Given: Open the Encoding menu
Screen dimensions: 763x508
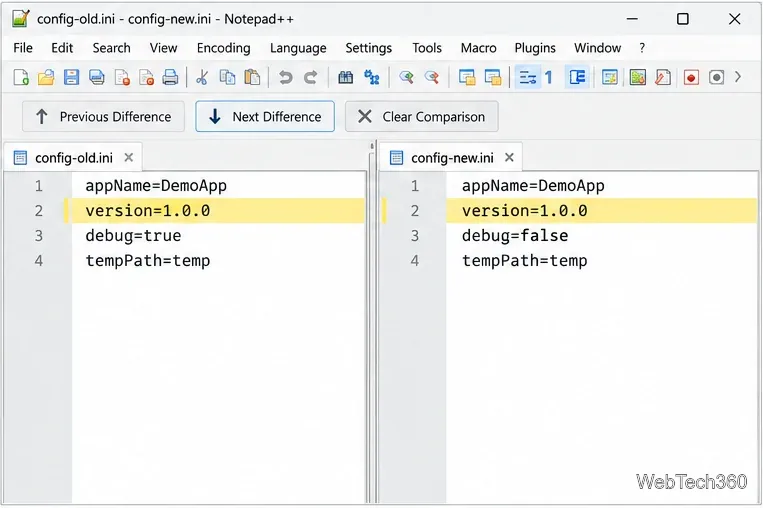Looking at the screenshot, I should coord(223,48).
